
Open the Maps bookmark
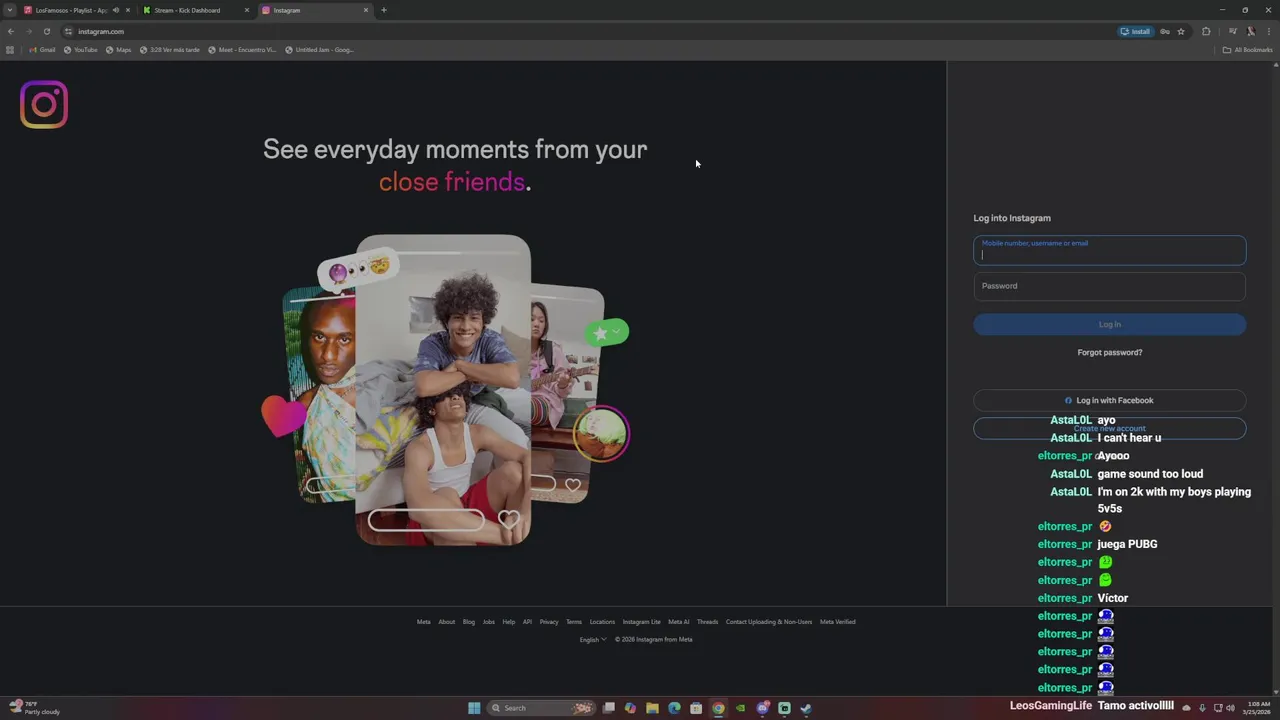[x=118, y=50]
